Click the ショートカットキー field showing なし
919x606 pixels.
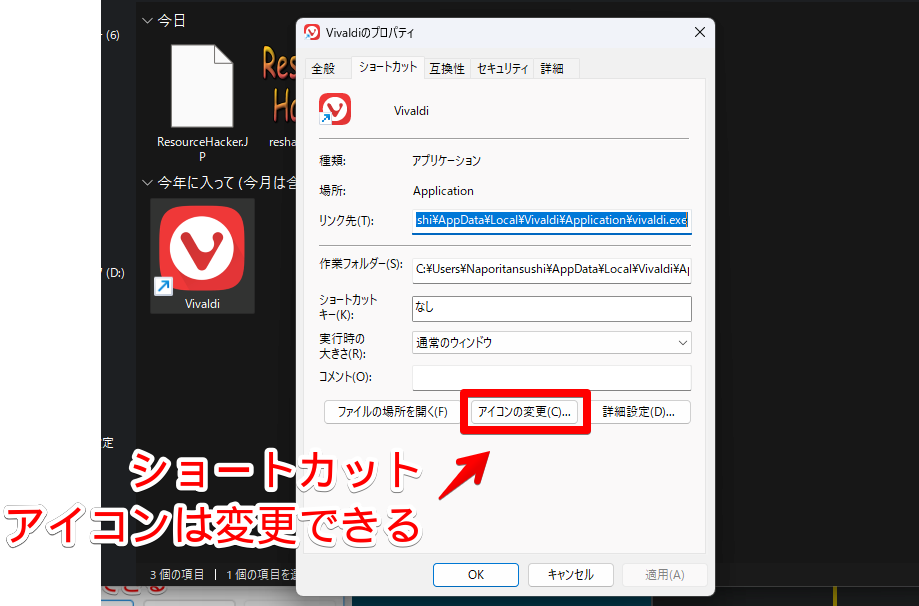(552, 308)
